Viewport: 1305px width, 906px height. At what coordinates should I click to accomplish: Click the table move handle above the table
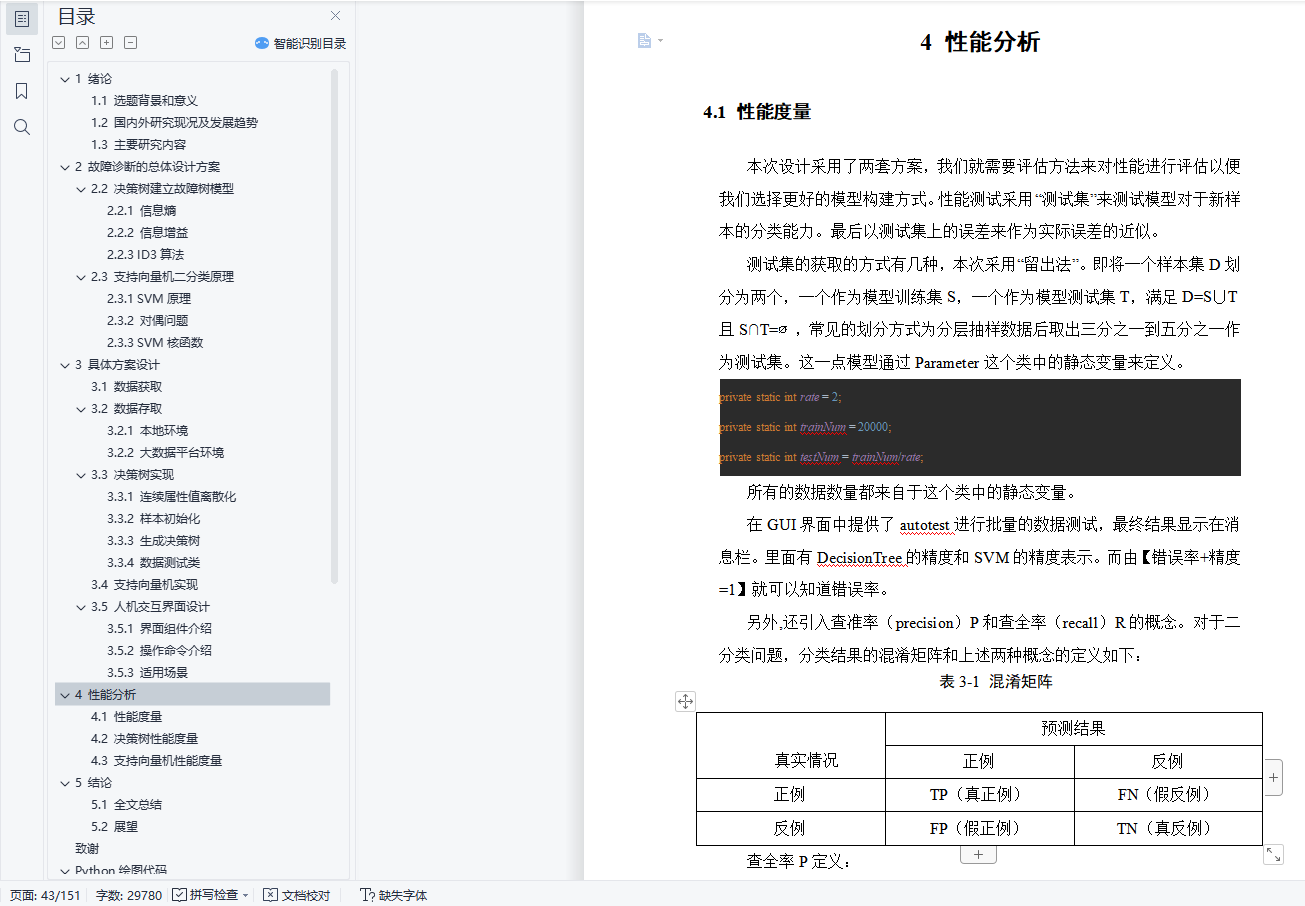(x=685, y=701)
